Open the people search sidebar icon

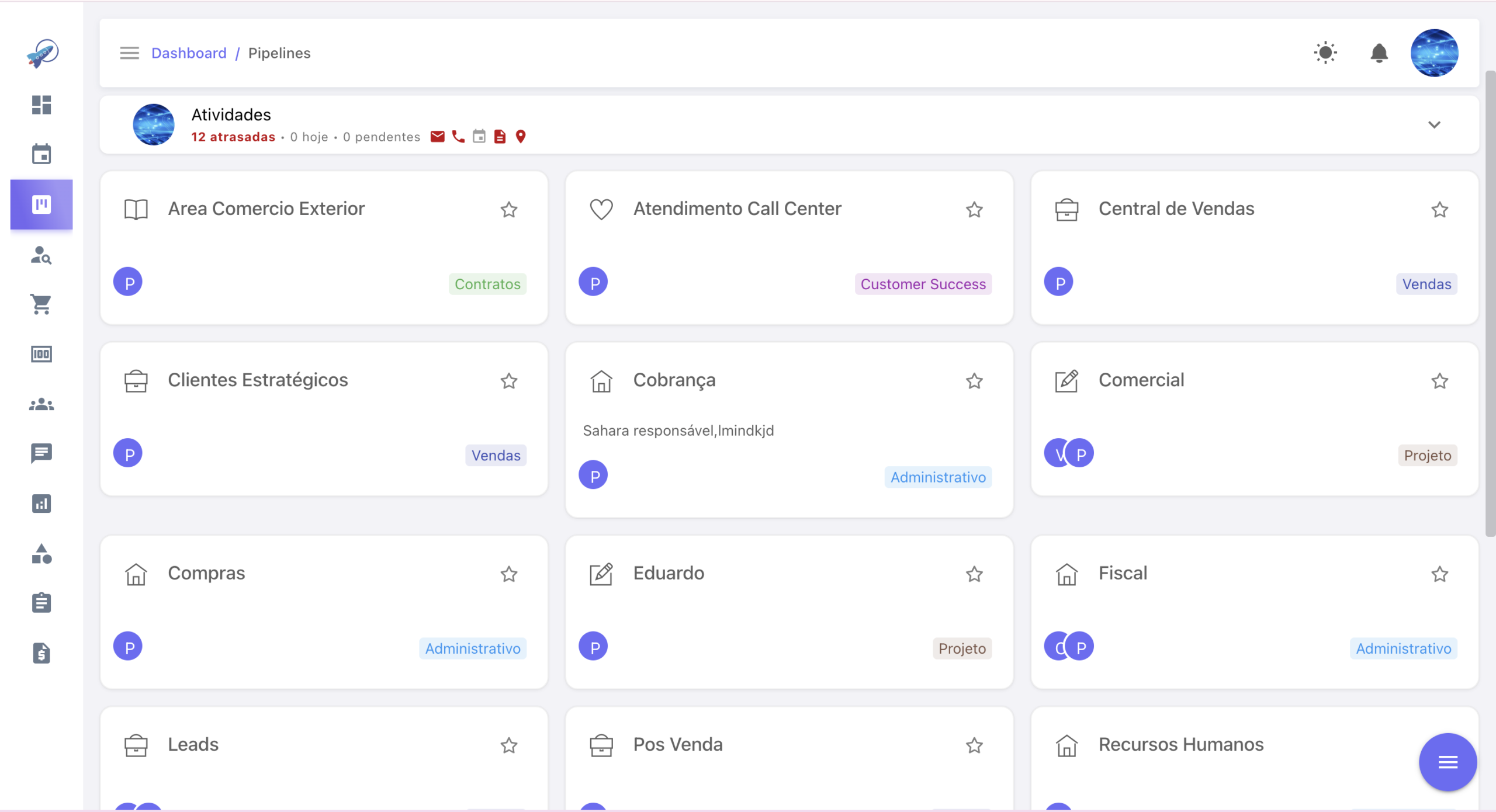pos(41,255)
